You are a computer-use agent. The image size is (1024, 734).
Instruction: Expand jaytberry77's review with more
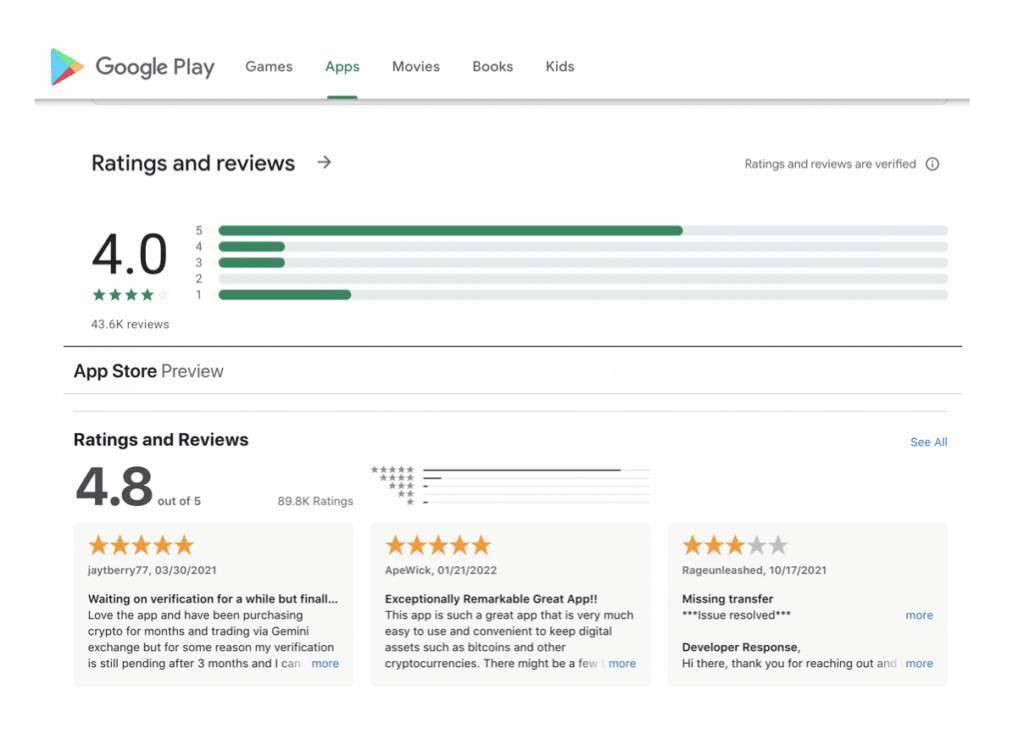click(325, 663)
